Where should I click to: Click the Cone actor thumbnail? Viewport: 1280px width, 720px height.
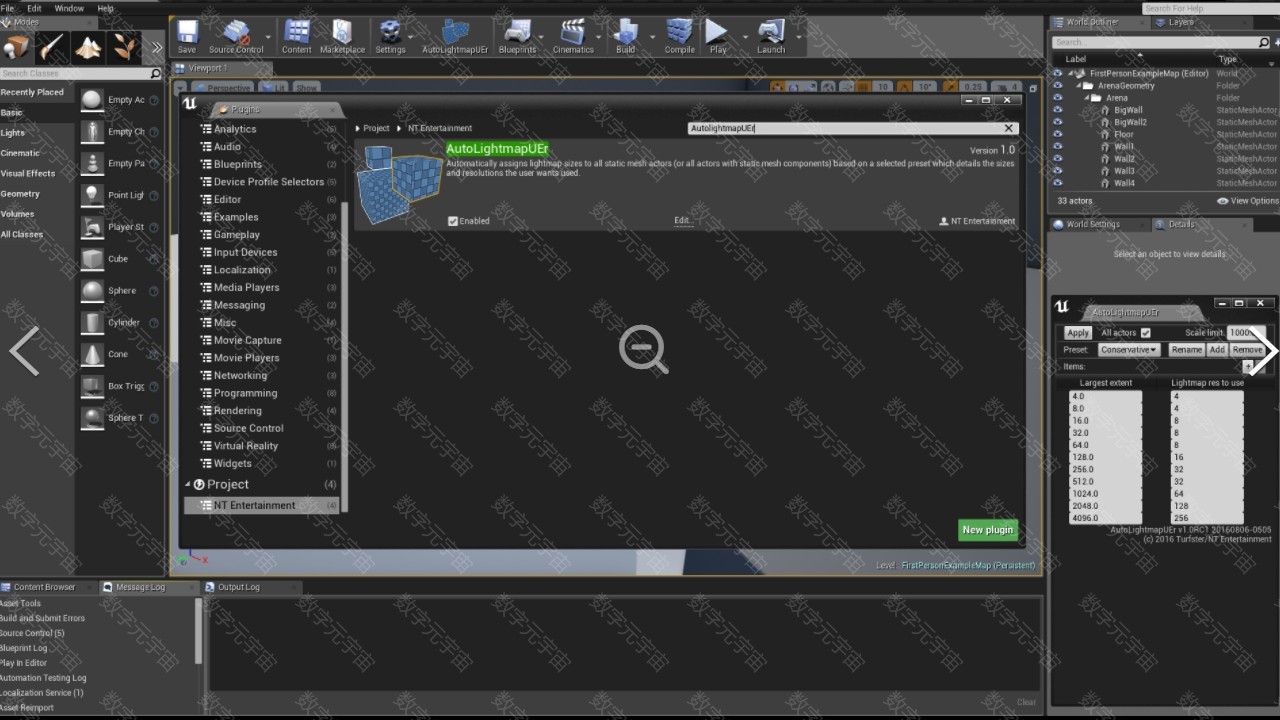click(x=92, y=354)
